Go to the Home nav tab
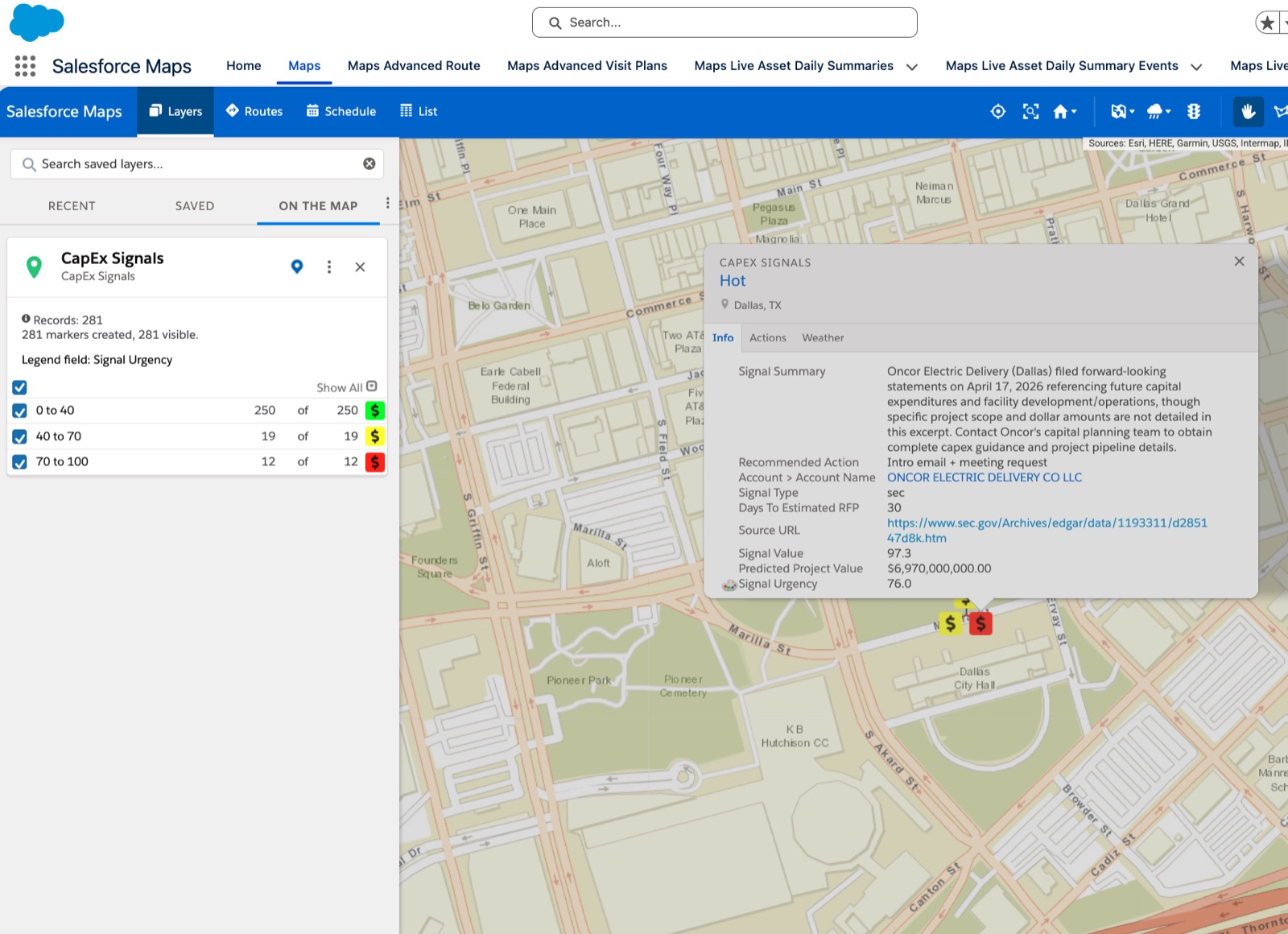Image resolution: width=1288 pixels, height=934 pixels. 243,66
